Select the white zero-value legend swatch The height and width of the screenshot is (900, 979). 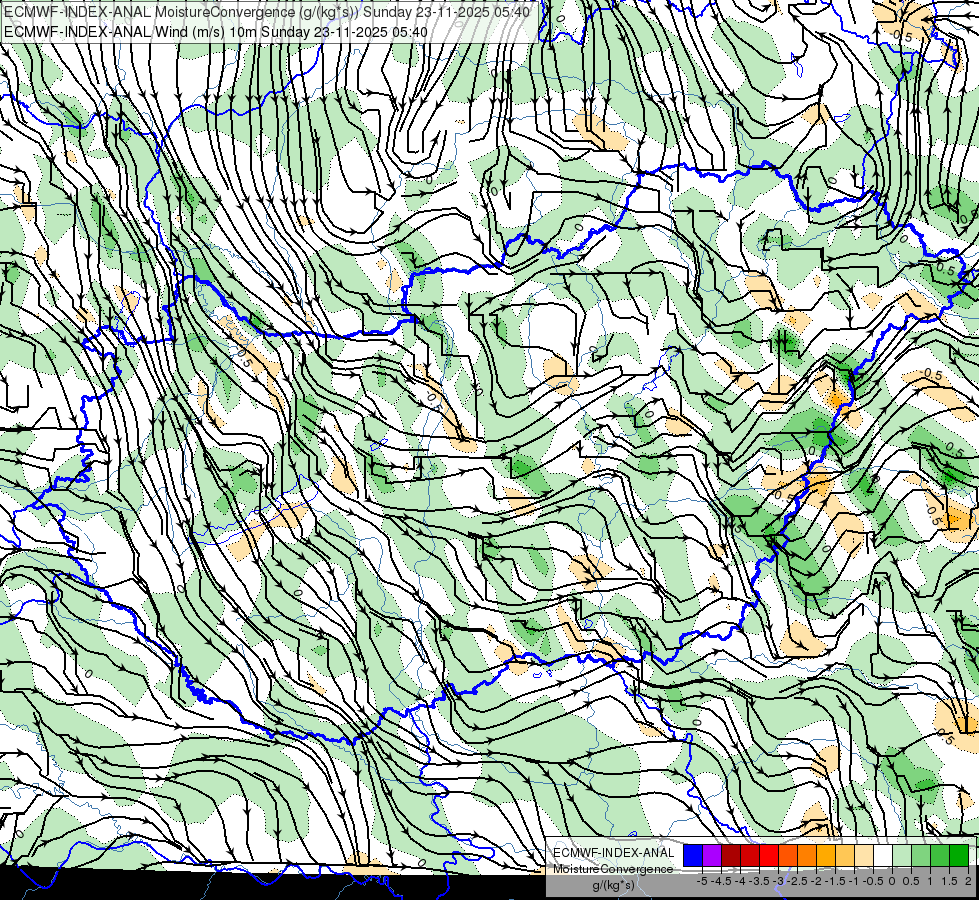pyautogui.click(x=883, y=856)
